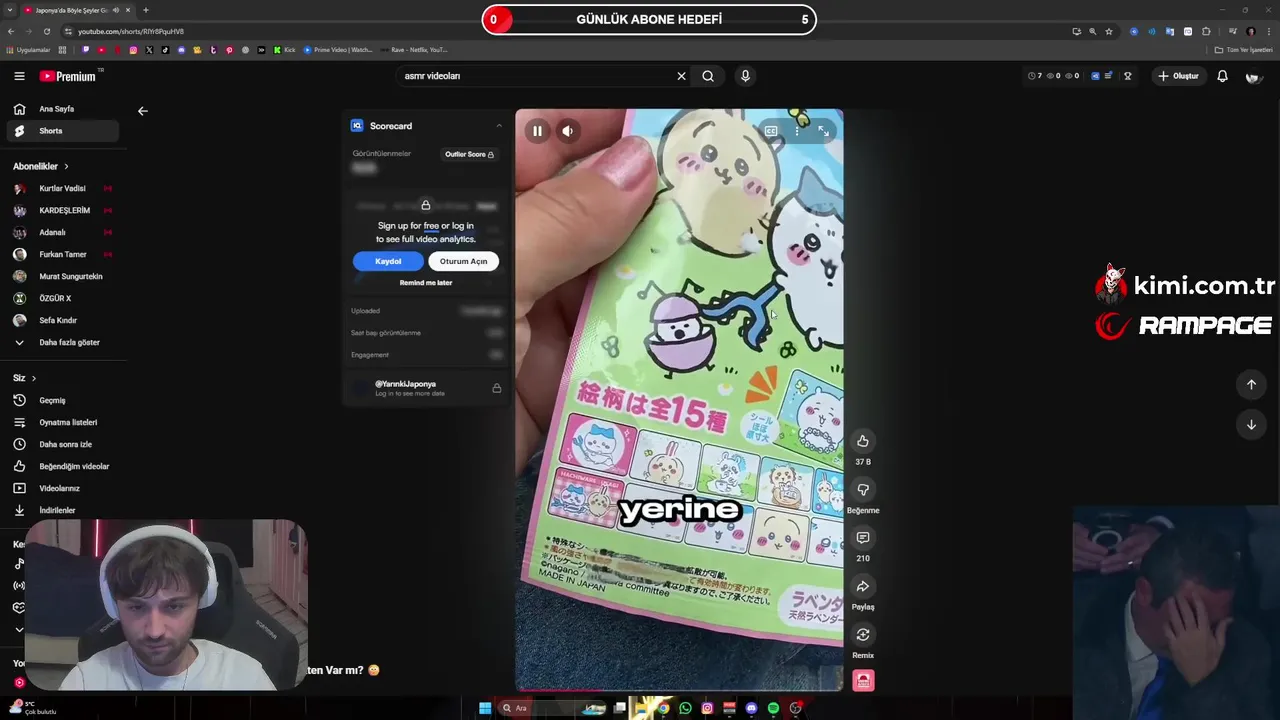Open Beğendiğim videolar list

click(62, 466)
